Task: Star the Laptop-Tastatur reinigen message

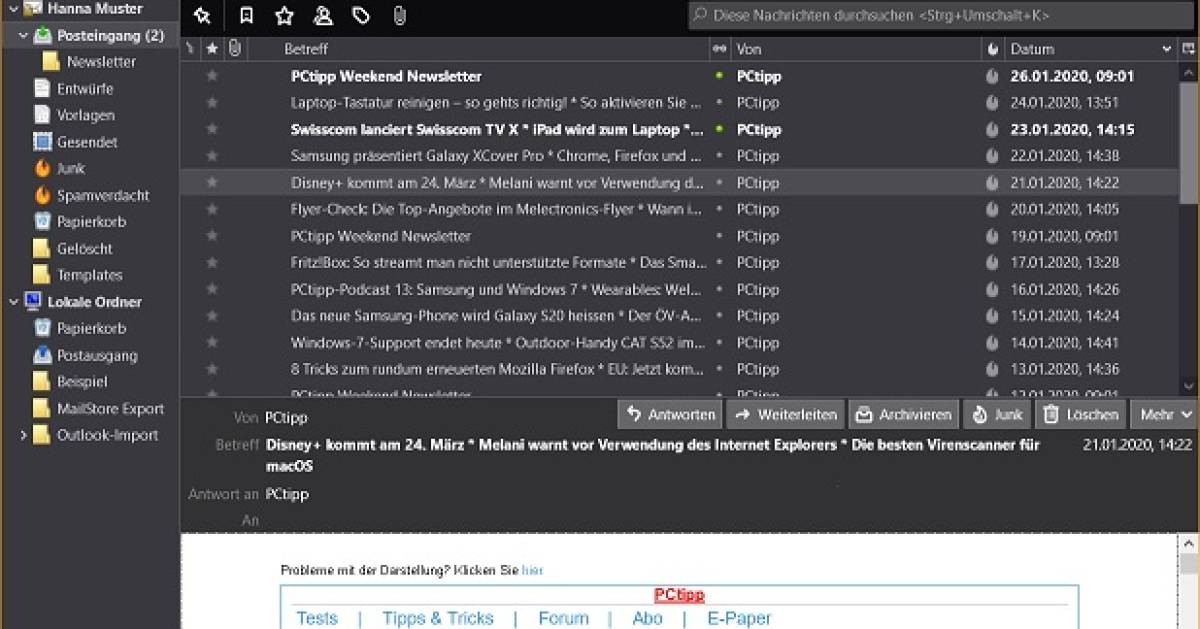Action: tap(211, 103)
